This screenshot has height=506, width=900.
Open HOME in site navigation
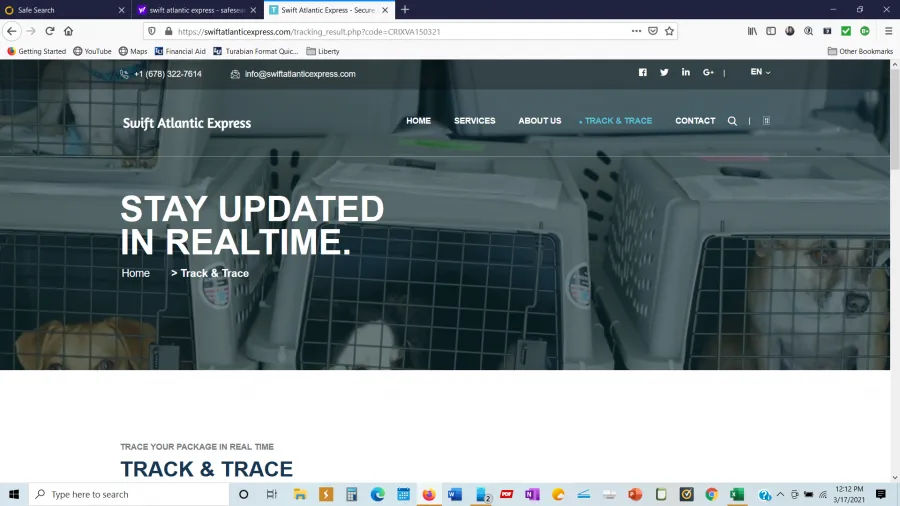[x=418, y=120]
